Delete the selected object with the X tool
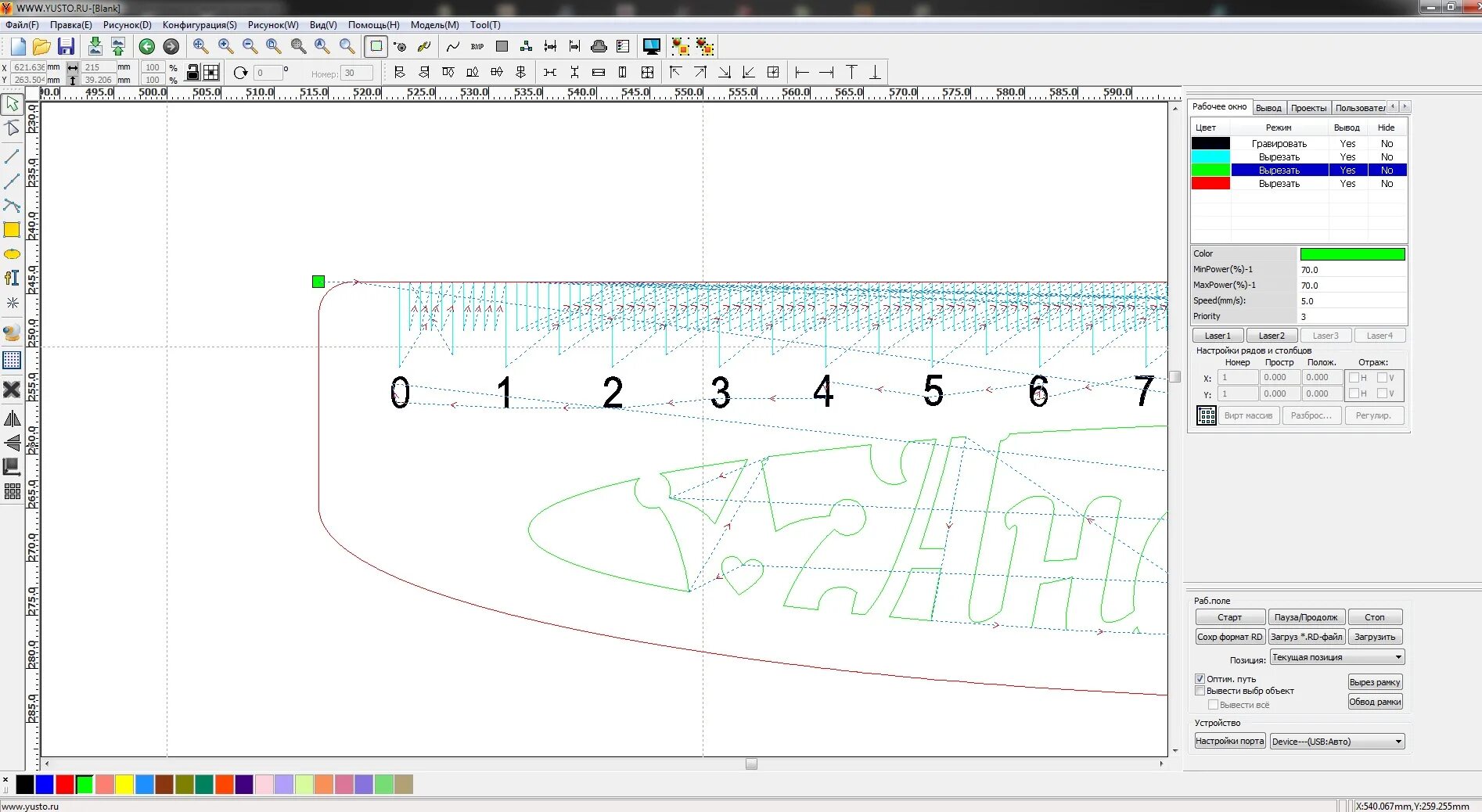The height and width of the screenshot is (812, 1482). coord(12,390)
